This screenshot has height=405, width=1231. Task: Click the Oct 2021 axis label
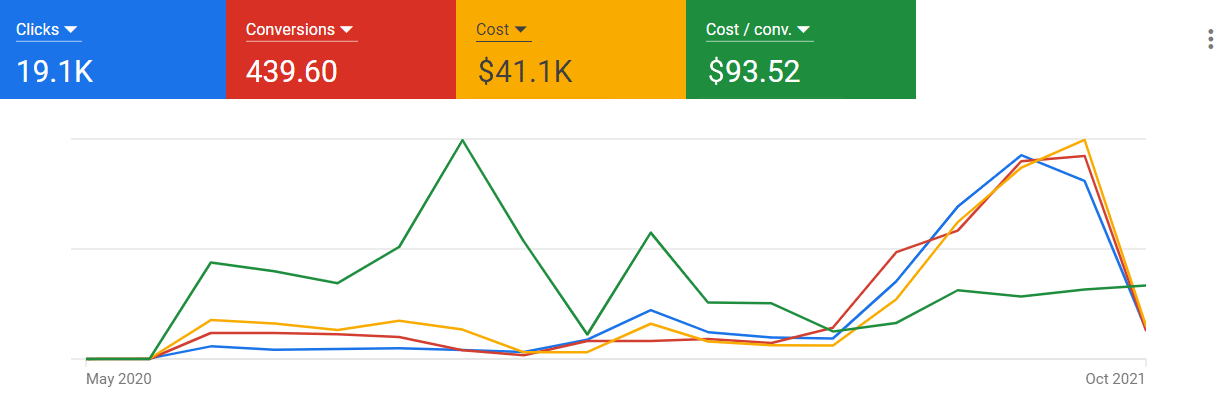(x=1115, y=379)
